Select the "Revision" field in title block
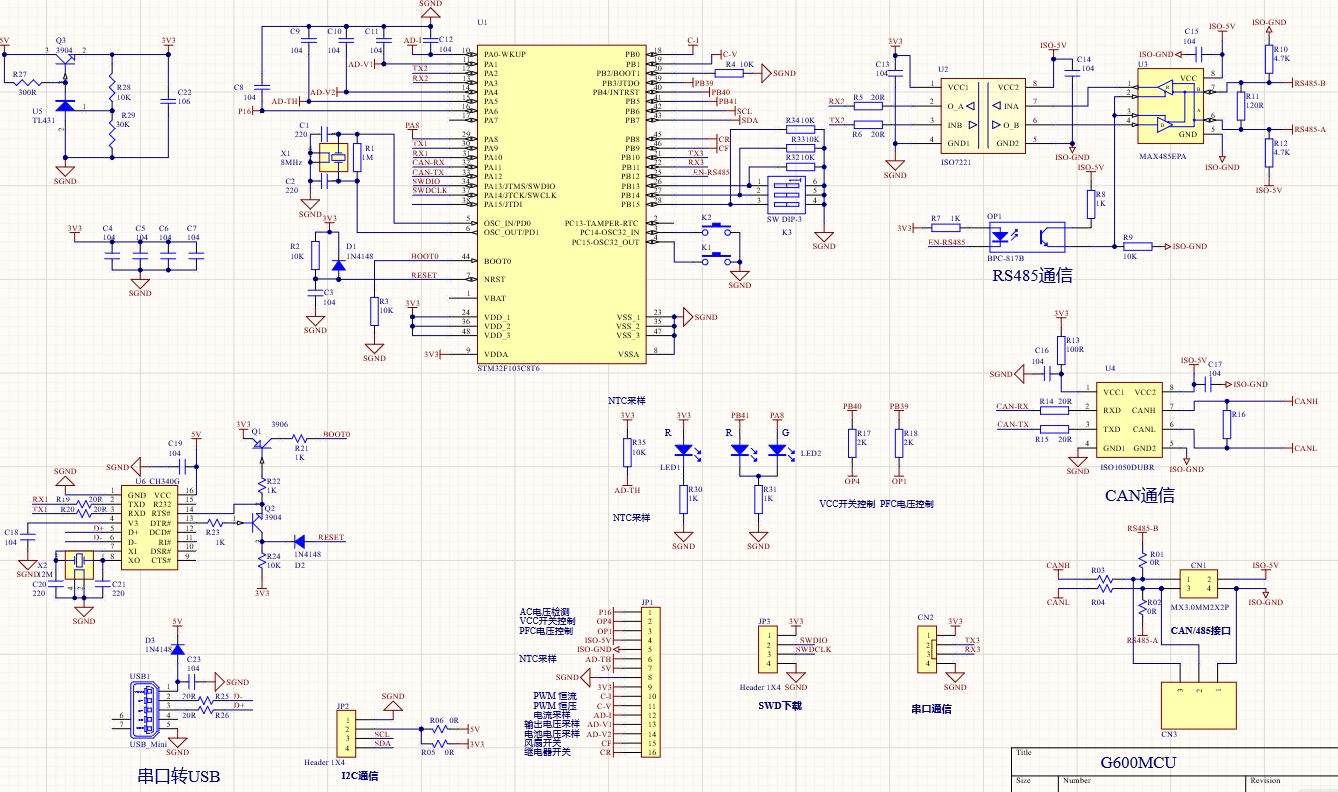The image size is (1338, 792). (x=1265, y=781)
